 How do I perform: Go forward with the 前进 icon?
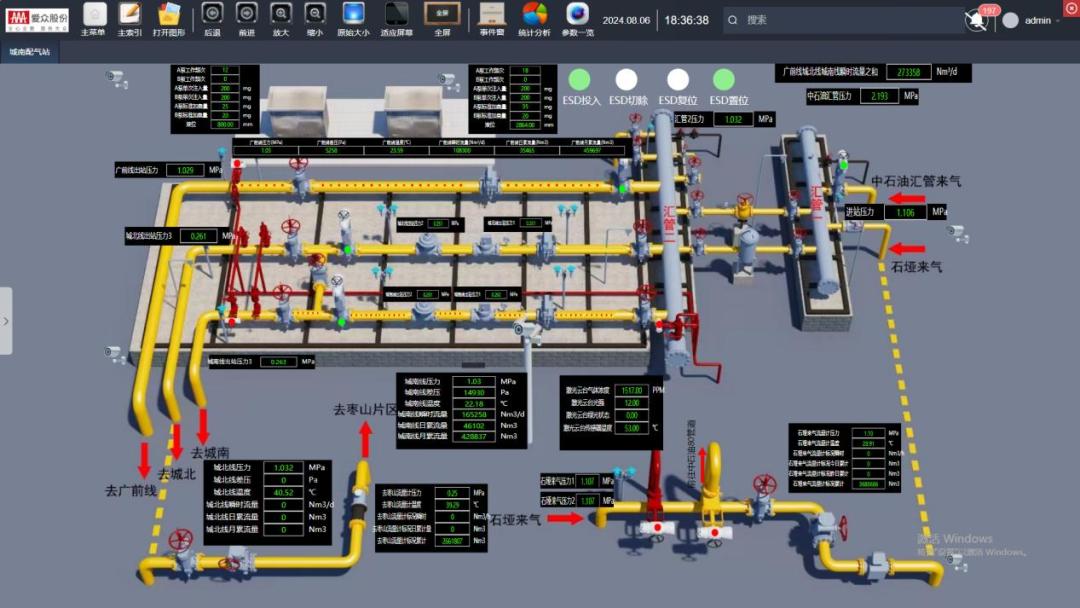pos(247,14)
